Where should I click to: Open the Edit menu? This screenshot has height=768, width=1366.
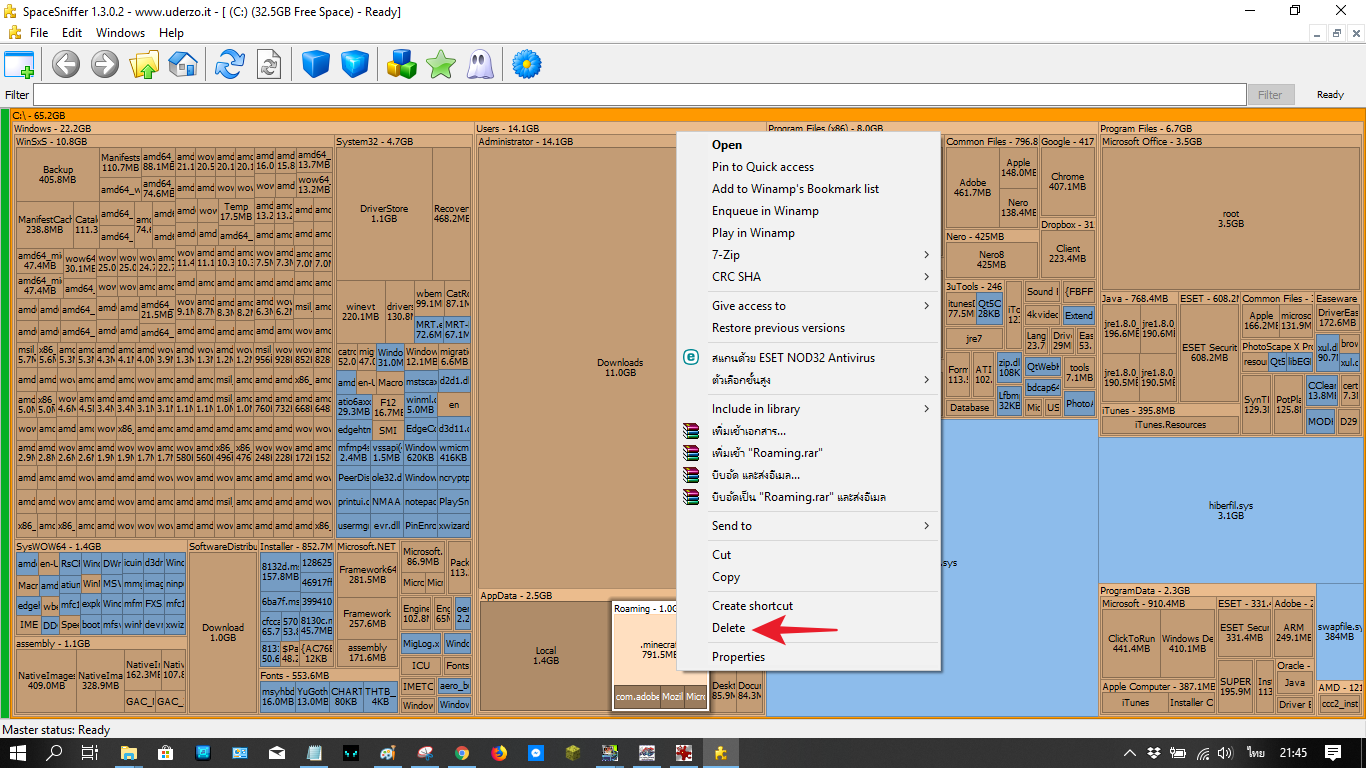(72, 32)
